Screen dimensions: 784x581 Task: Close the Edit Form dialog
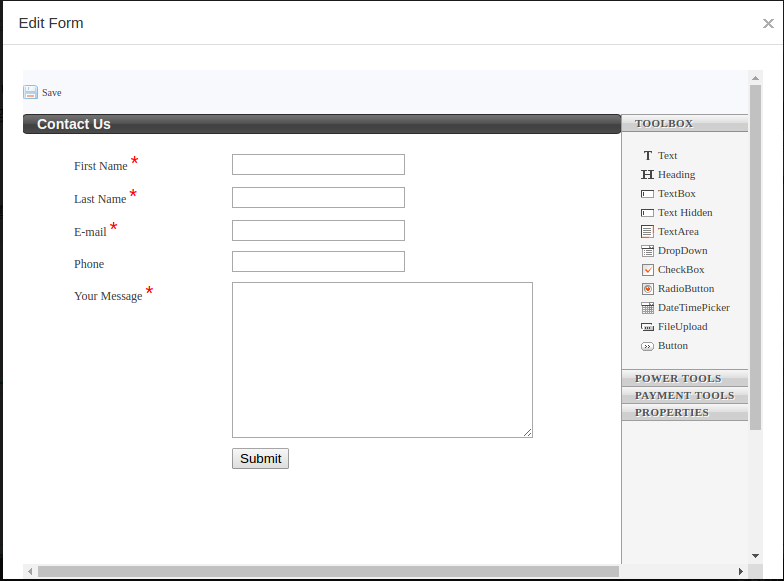pyautogui.click(x=768, y=24)
